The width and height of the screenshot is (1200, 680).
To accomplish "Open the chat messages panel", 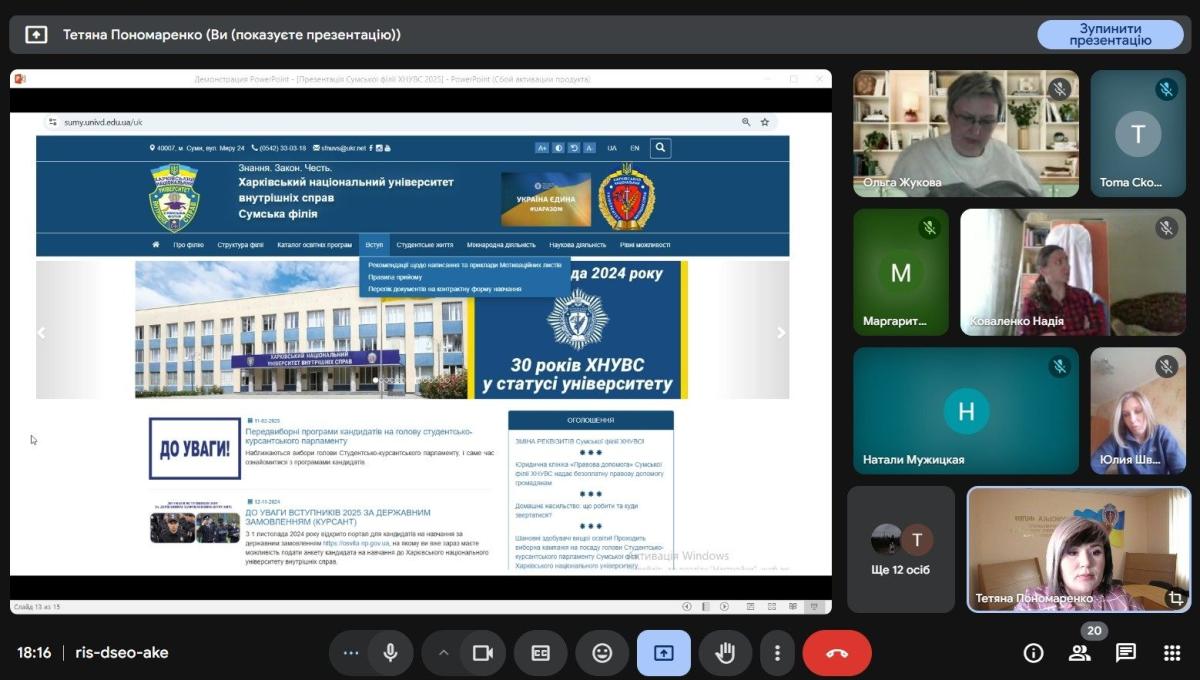I will pyautogui.click(x=1126, y=653).
